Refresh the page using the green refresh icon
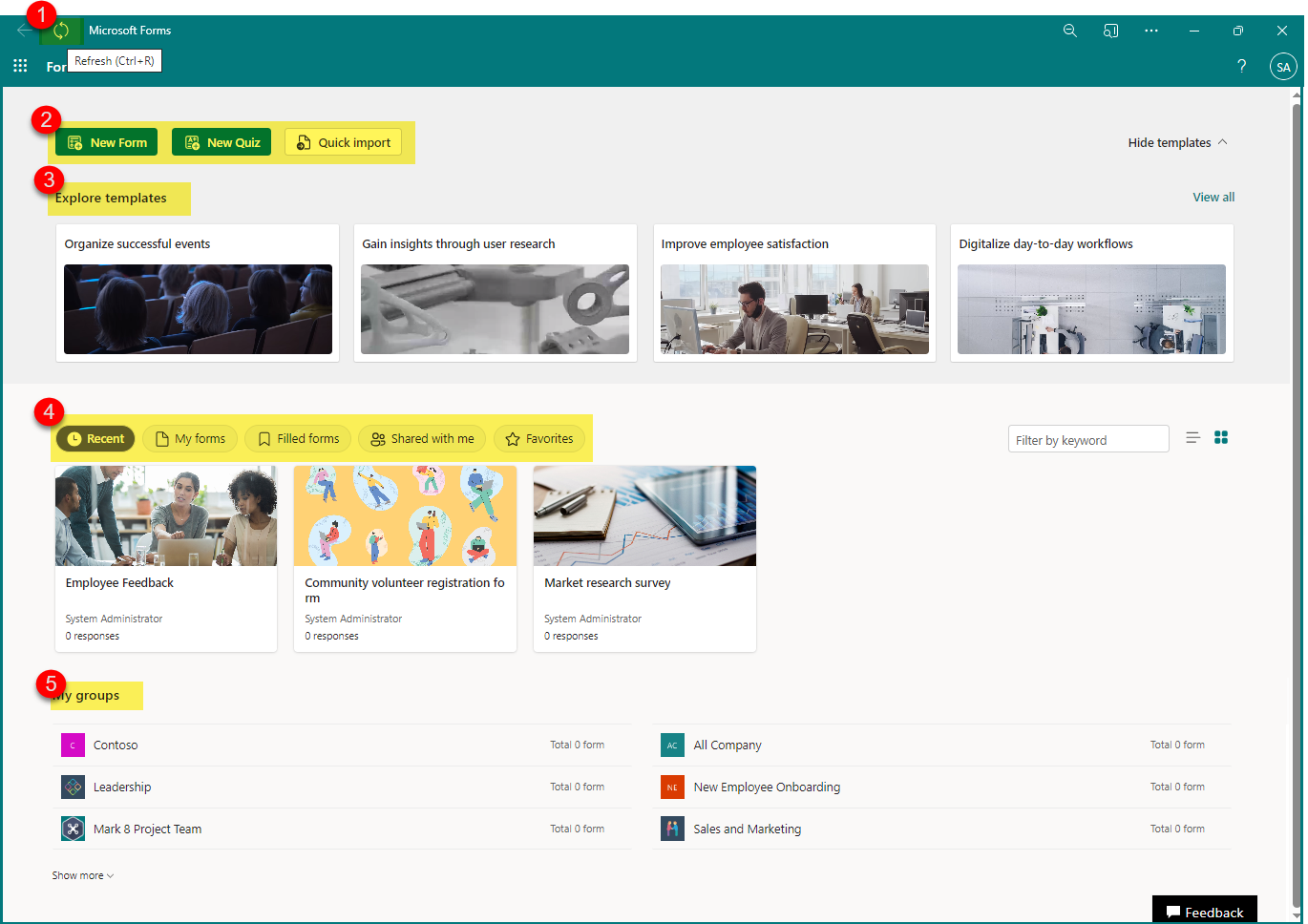The width and height of the screenshot is (1308, 924). click(x=61, y=30)
